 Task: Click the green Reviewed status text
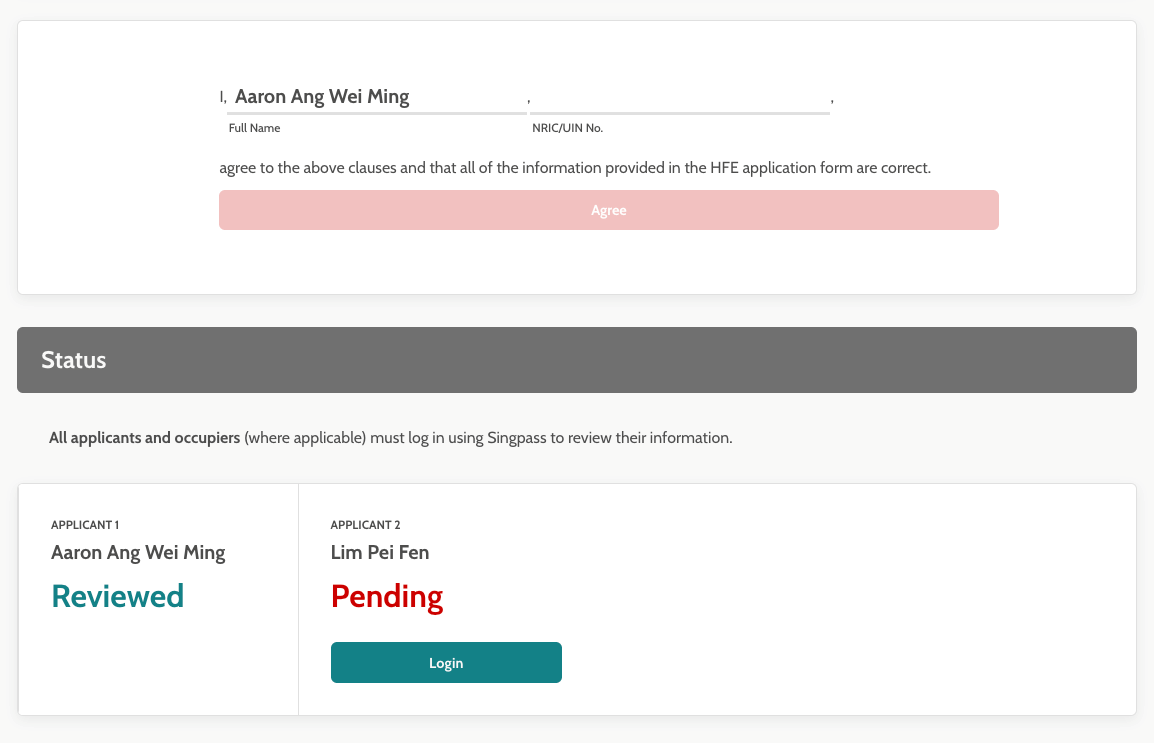[x=118, y=596]
